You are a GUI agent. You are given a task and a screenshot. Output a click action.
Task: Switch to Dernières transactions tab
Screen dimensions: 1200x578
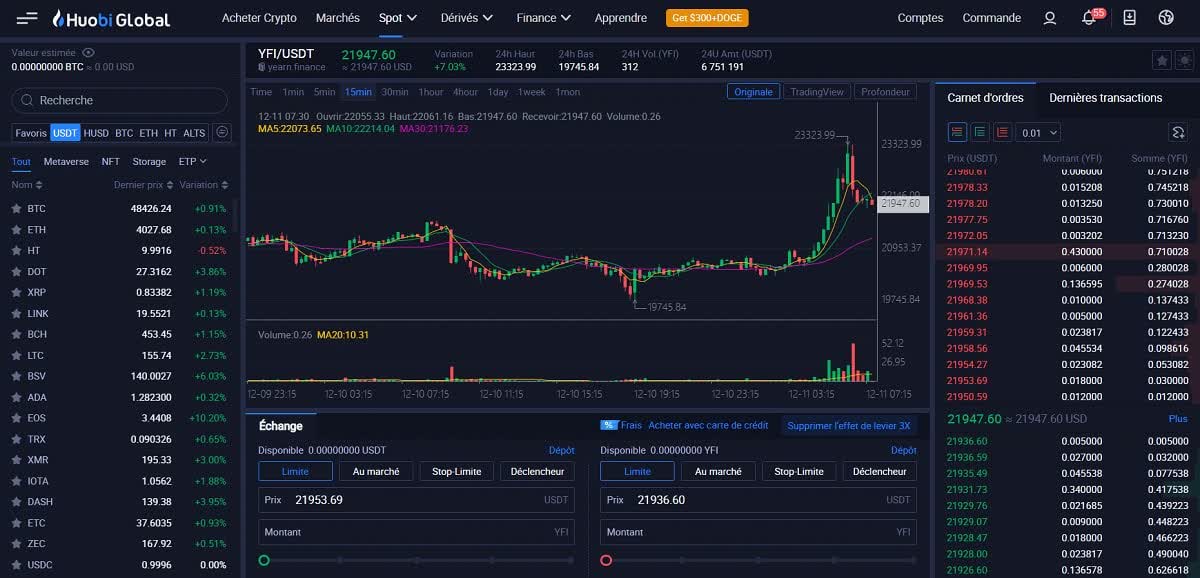[1105, 98]
